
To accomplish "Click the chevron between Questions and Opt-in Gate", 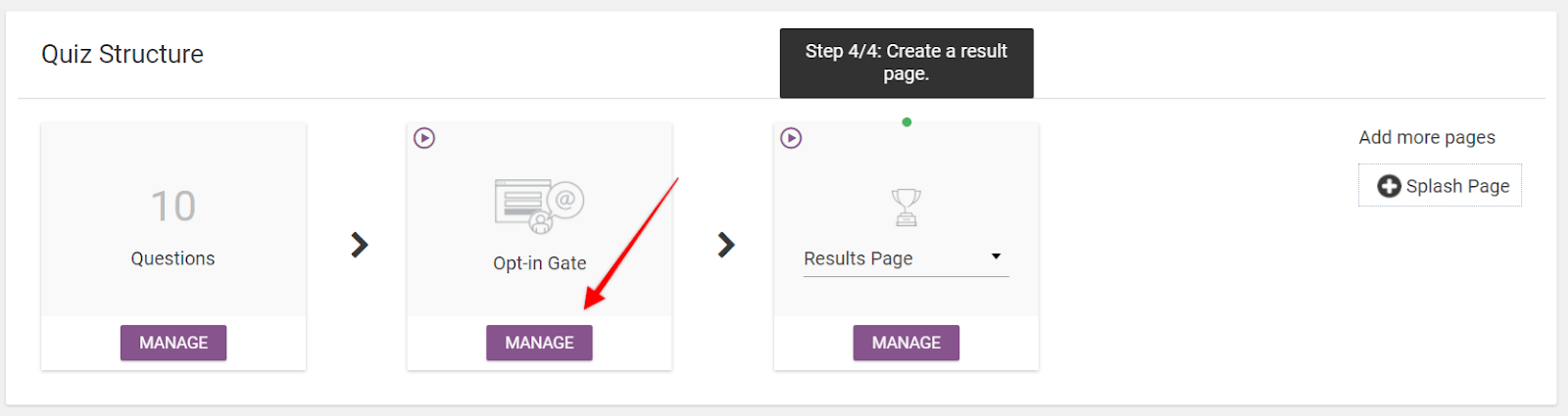I will point(360,245).
